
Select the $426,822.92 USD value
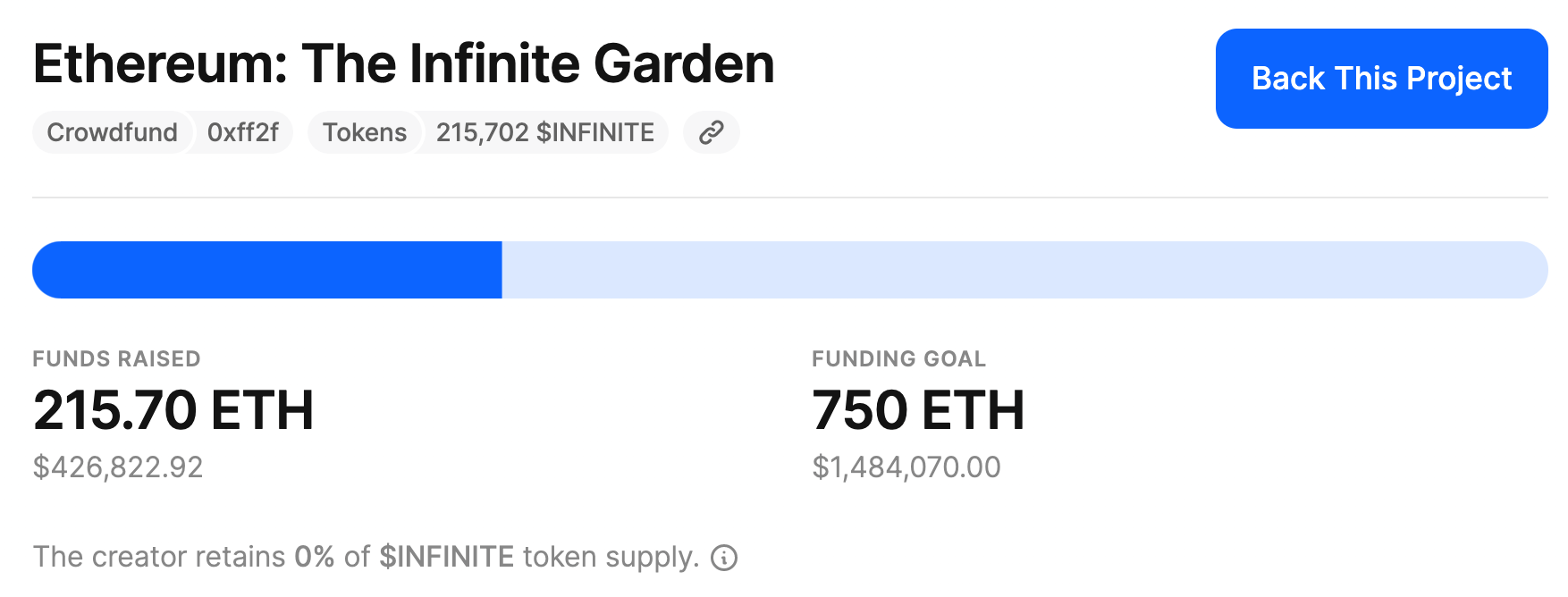[118, 466]
